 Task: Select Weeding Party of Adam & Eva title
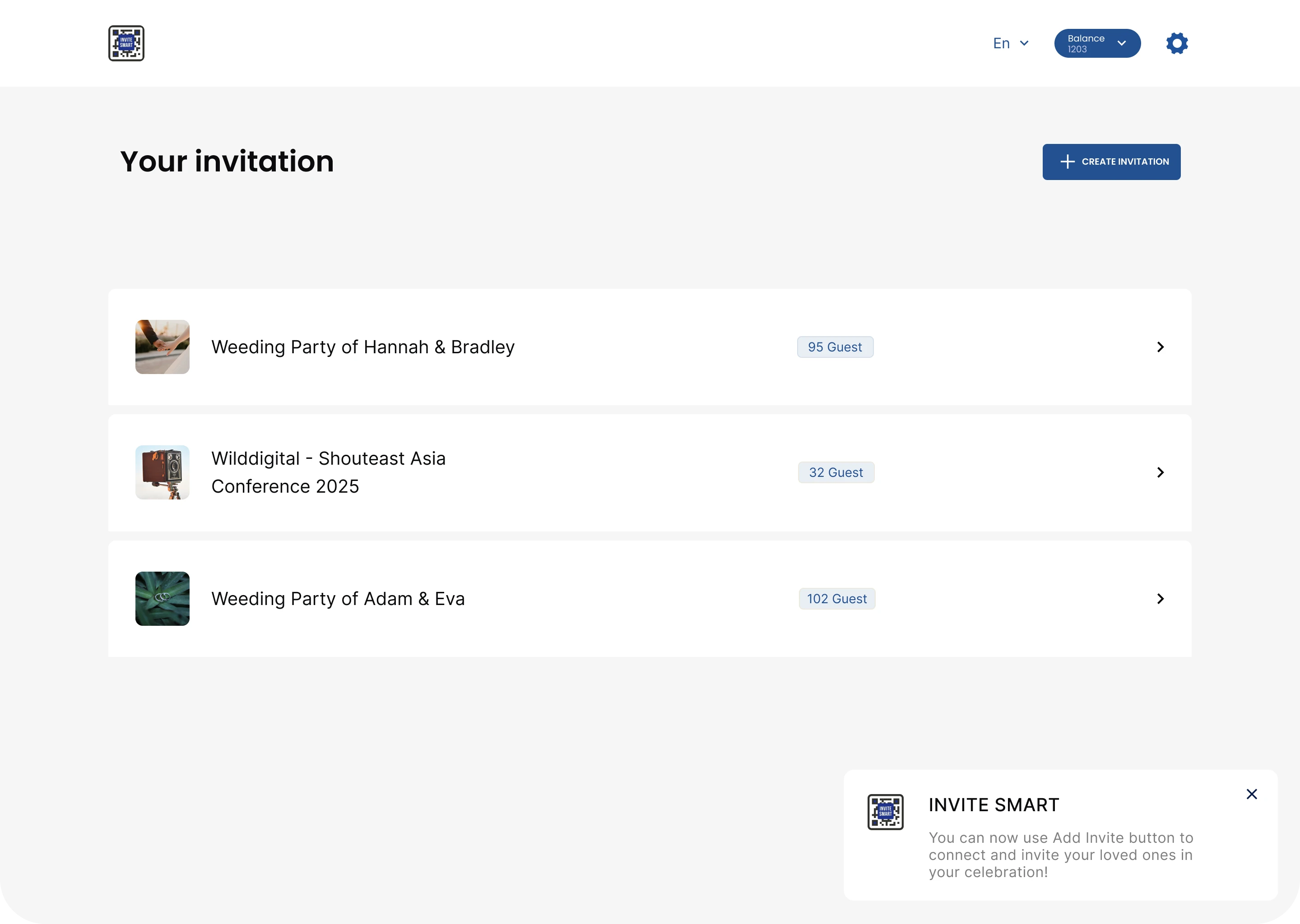pos(338,599)
